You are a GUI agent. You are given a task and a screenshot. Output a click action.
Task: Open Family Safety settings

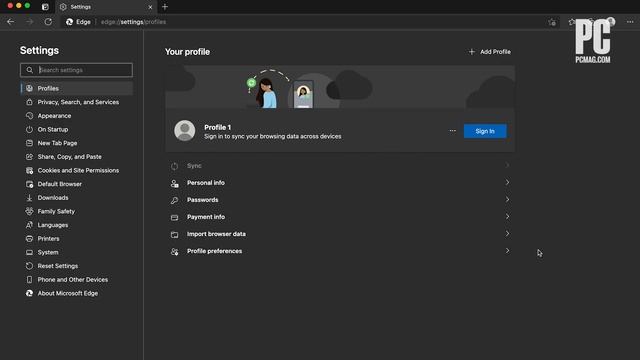[x=76, y=211]
